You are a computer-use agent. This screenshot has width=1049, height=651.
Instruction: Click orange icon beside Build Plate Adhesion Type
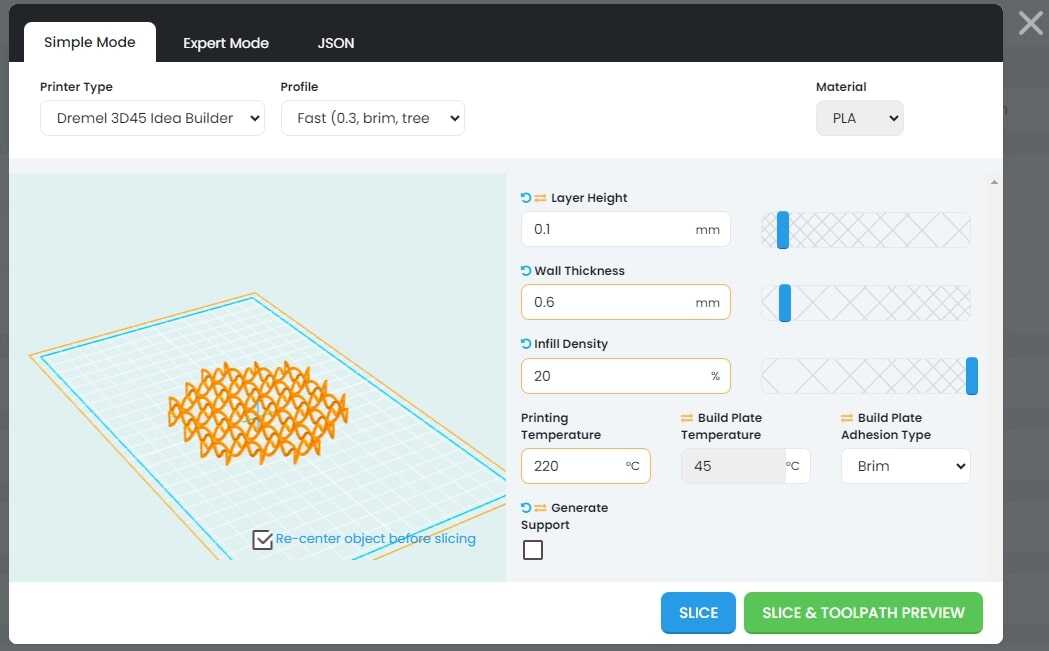(x=847, y=418)
